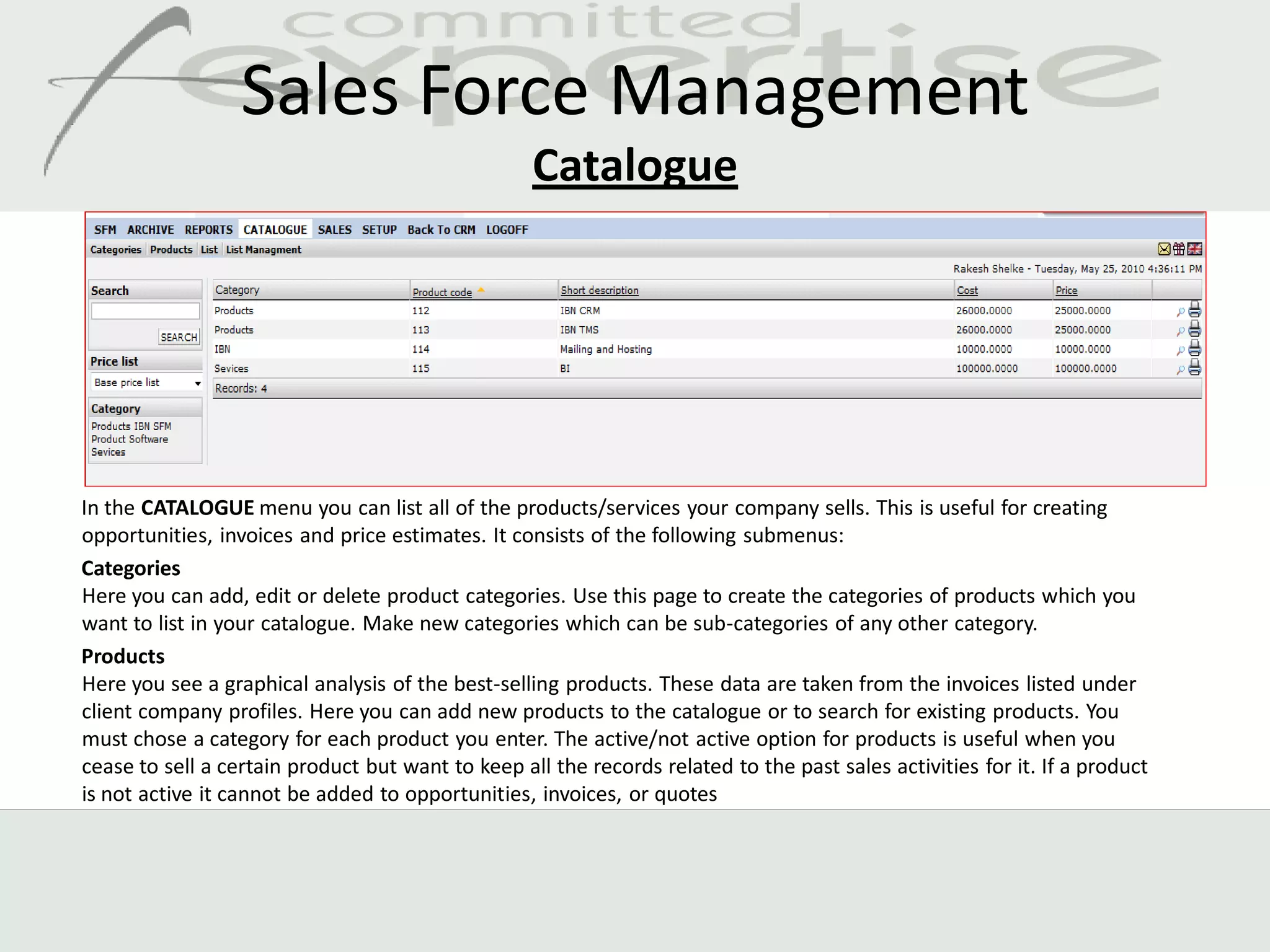Click the Sevices category cell in row 115
The width and height of the screenshot is (1270, 952).
(x=231, y=368)
